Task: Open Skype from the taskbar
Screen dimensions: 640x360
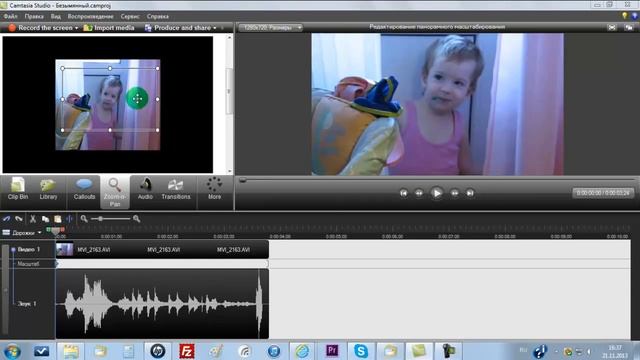Action: 361,351
